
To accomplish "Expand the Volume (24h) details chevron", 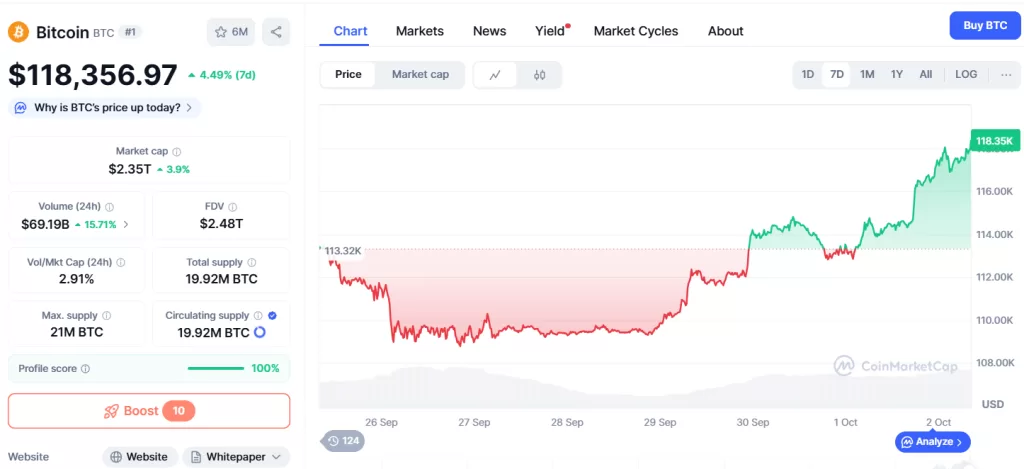I will coord(125,225).
